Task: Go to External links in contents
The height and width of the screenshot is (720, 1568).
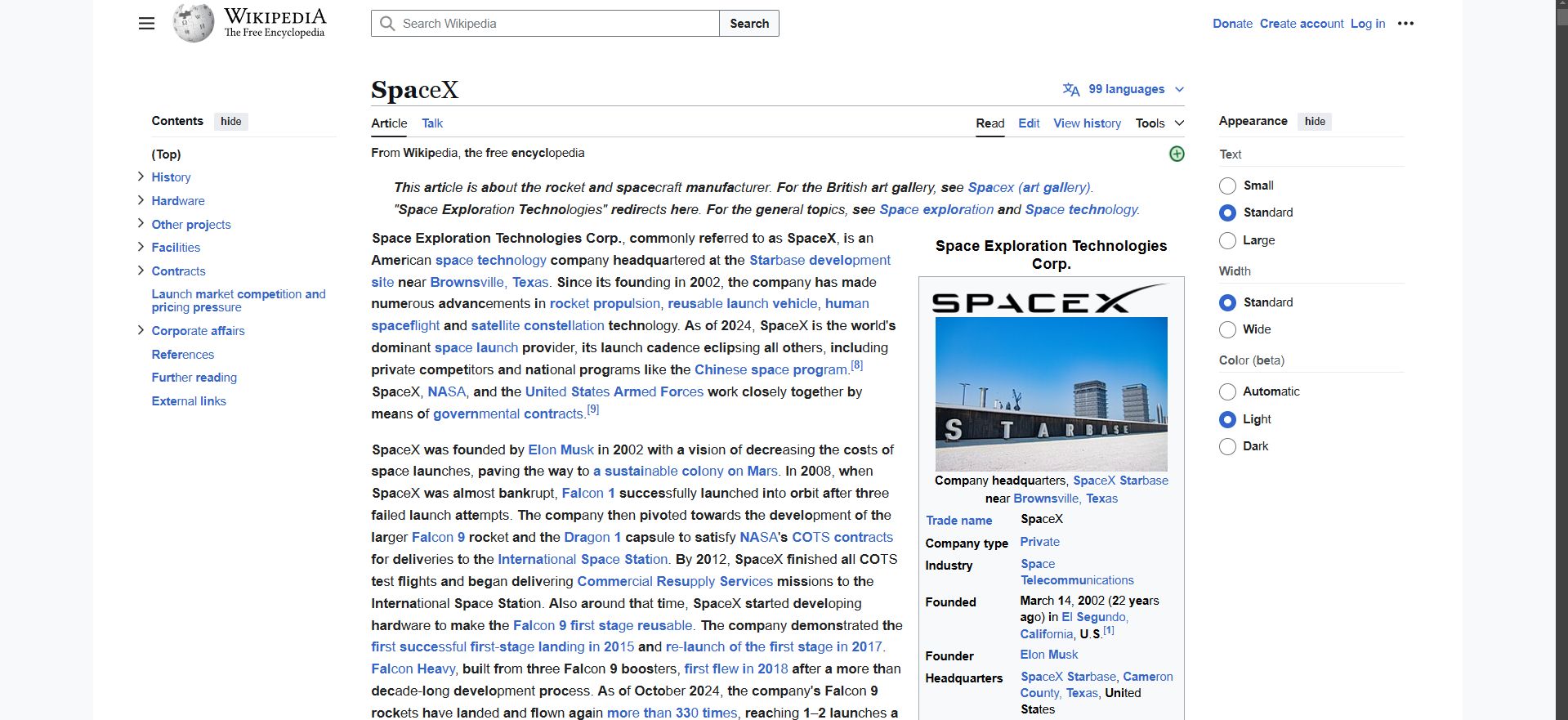Action: click(189, 400)
